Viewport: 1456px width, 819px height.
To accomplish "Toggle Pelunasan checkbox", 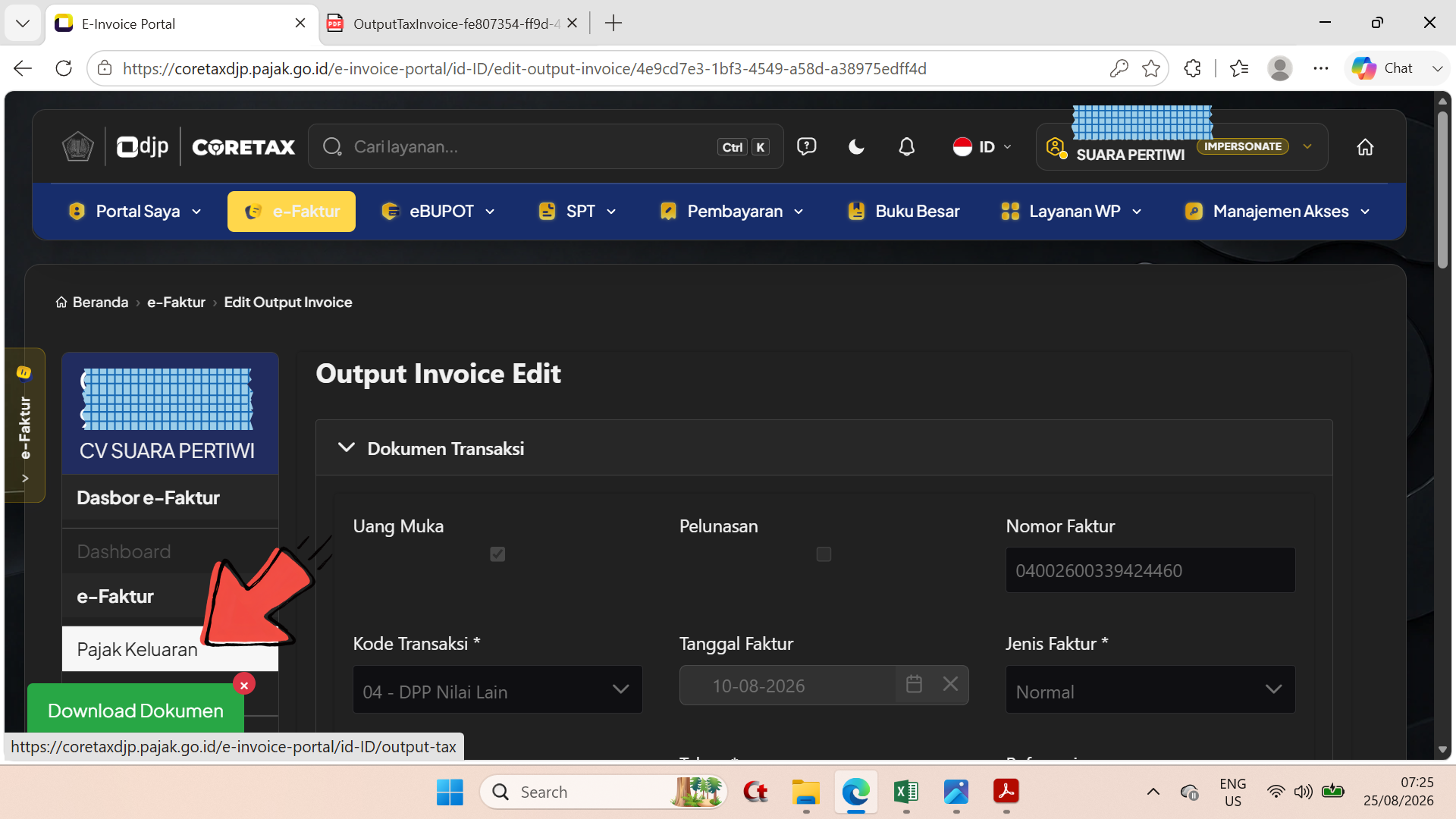I will click(824, 554).
